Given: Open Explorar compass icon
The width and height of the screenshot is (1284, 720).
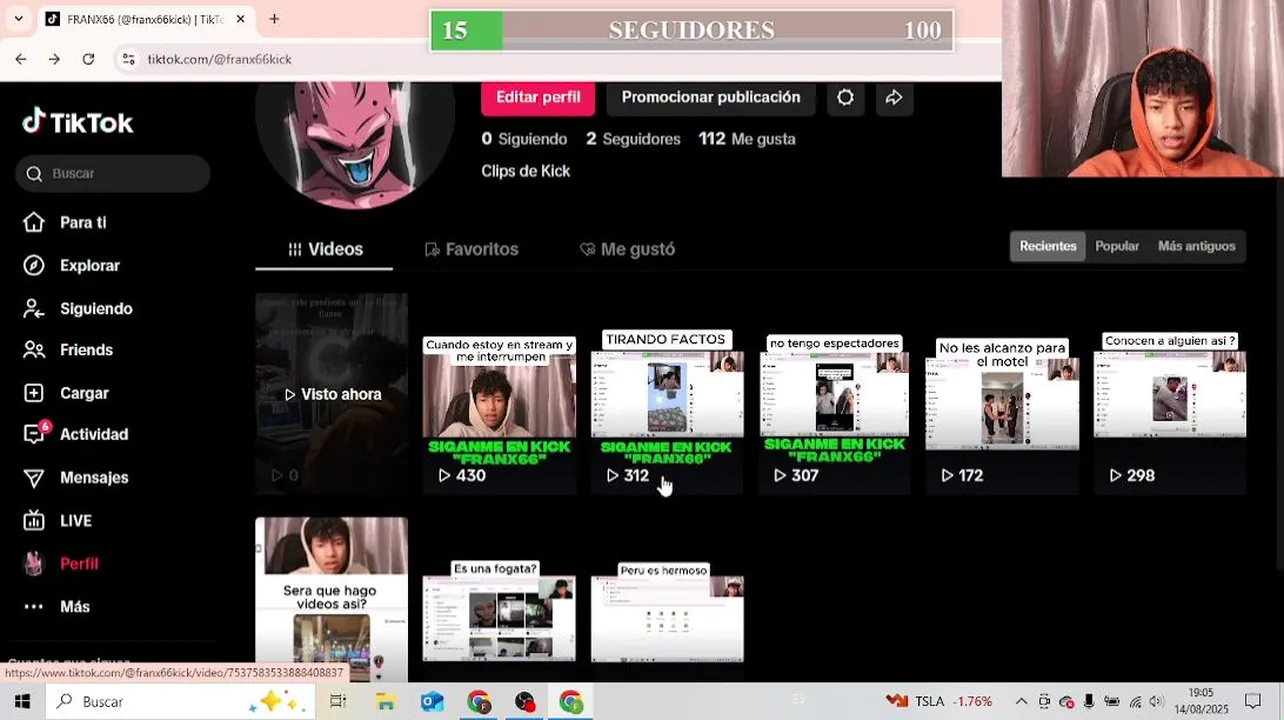Looking at the screenshot, I should 34,265.
